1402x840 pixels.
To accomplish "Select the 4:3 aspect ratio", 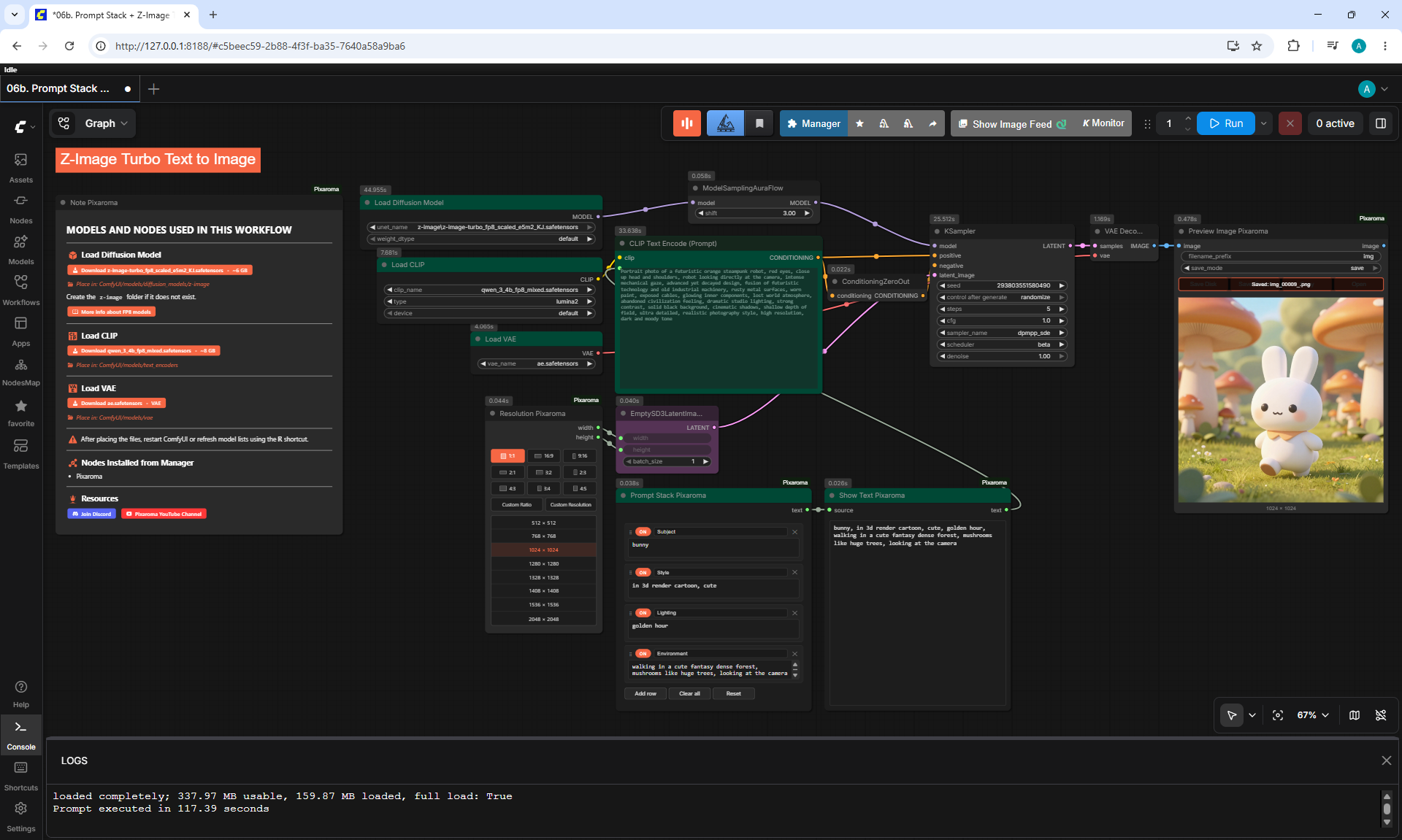I will tap(507, 489).
